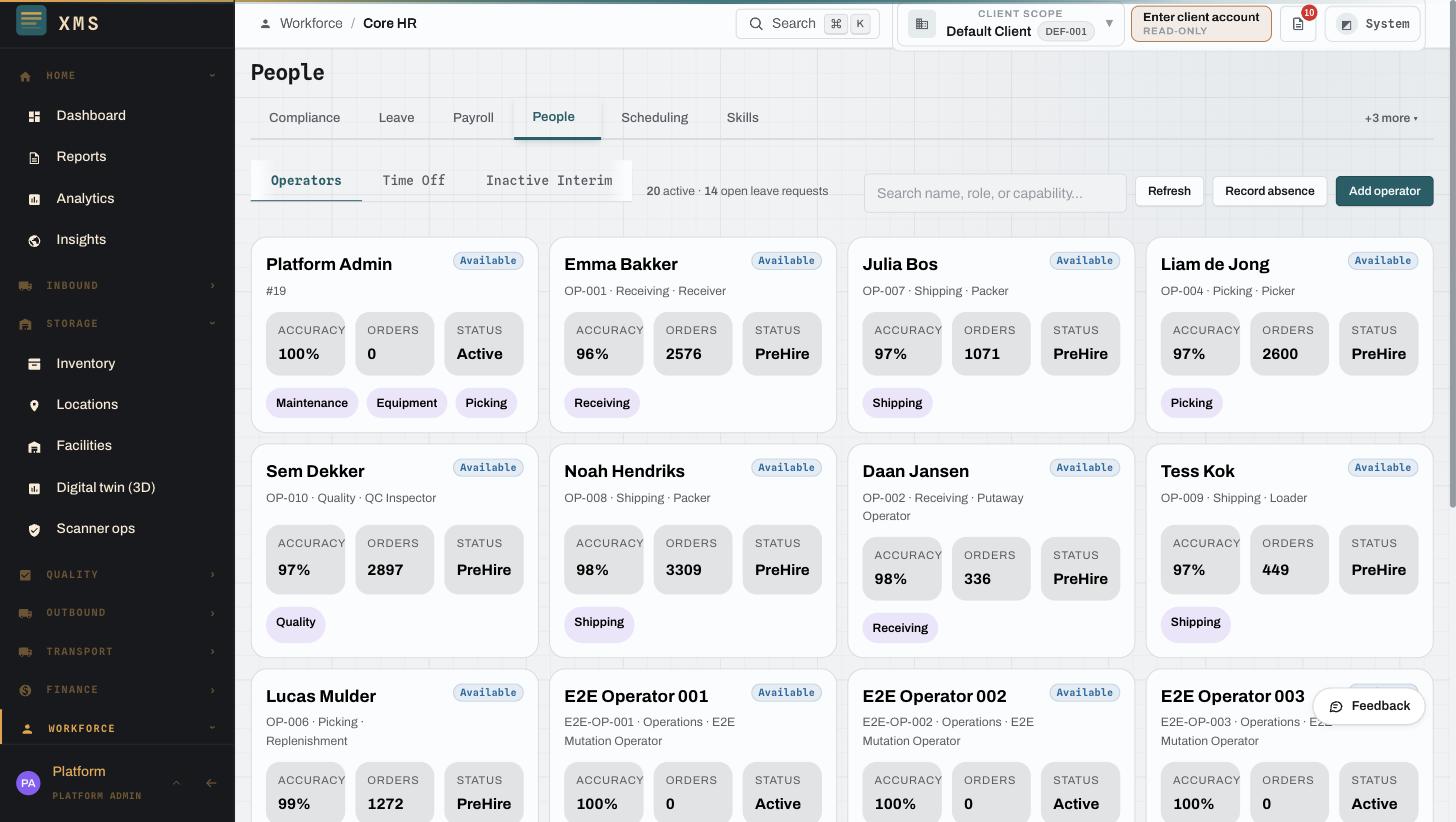The height and width of the screenshot is (822, 1456).
Task: Click the client scope building icon
Action: [922, 24]
